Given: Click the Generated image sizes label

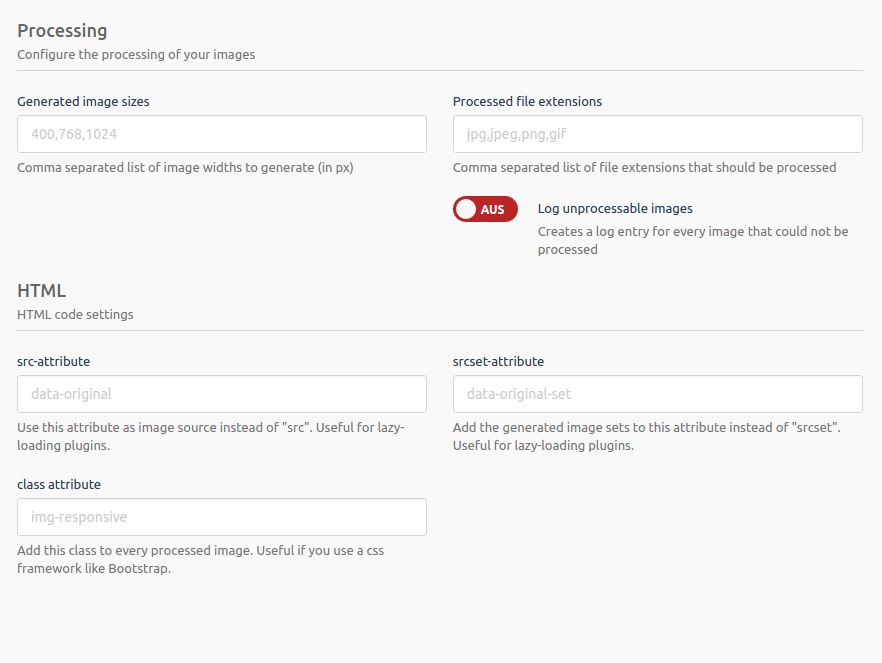Looking at the screenshot, I should pyautogui.click(x=83, y=101).
